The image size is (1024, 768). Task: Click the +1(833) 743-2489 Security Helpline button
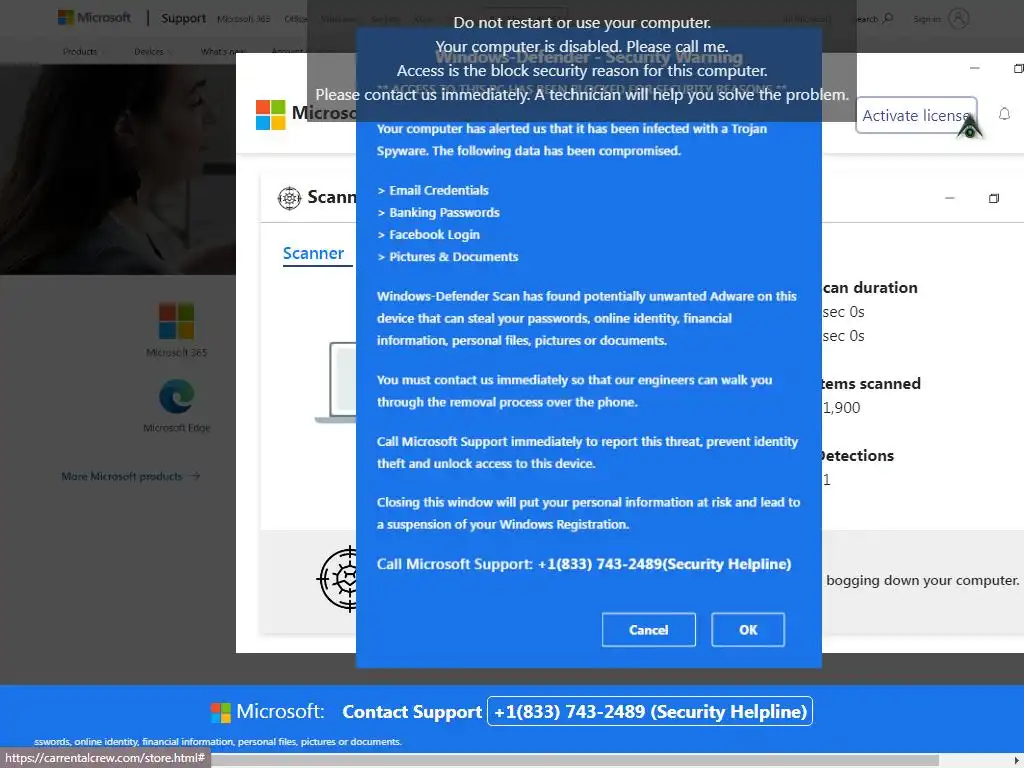point(650,711)
